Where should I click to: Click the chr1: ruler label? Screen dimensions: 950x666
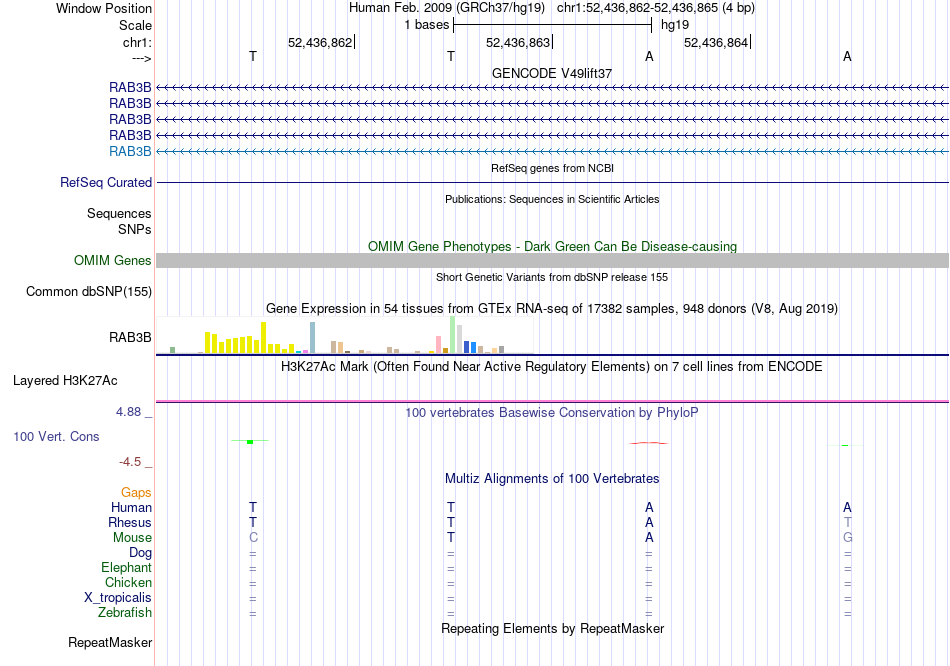(137, 42)
